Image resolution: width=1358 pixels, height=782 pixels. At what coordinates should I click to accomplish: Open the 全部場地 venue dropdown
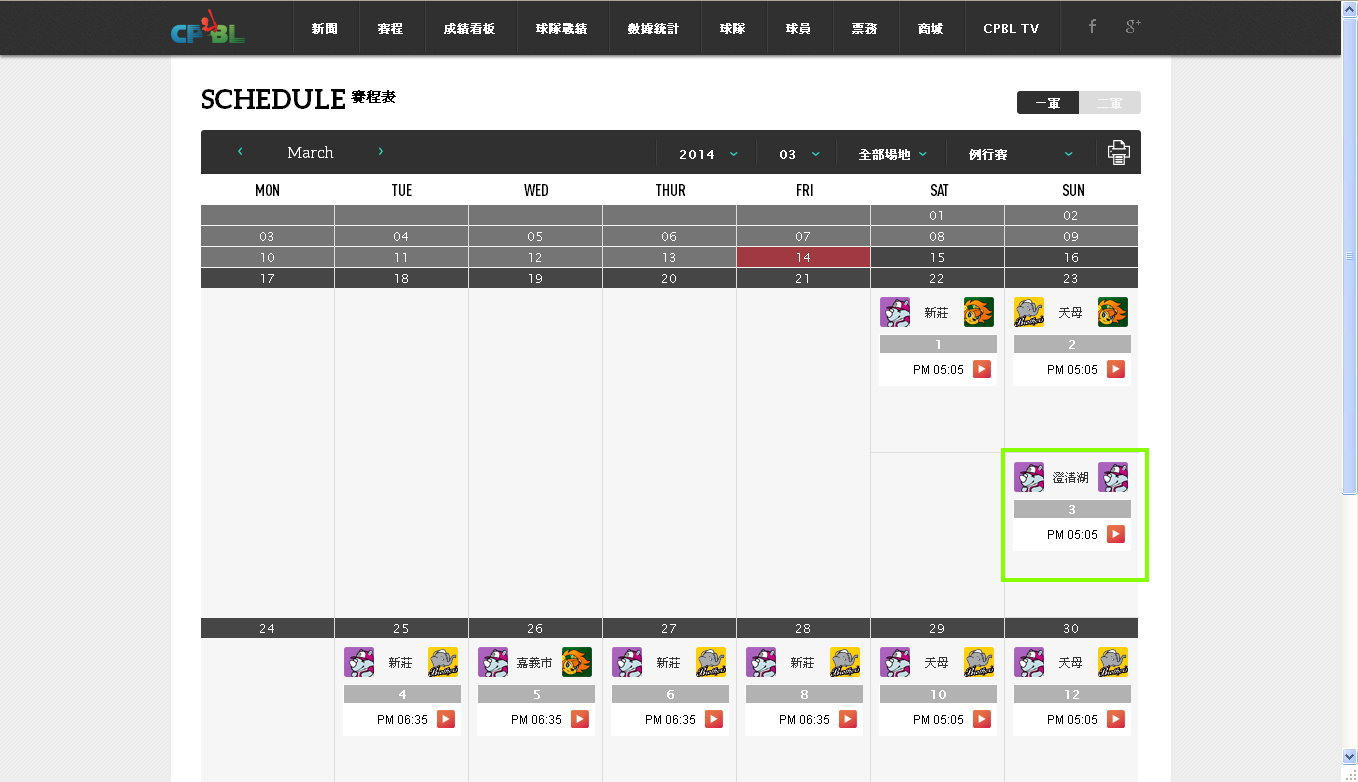click(x=892, y=154)
